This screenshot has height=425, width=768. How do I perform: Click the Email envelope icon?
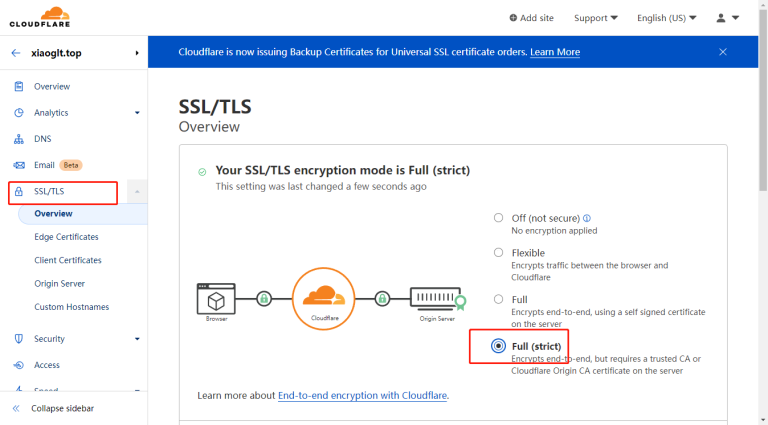pos(19,165)
